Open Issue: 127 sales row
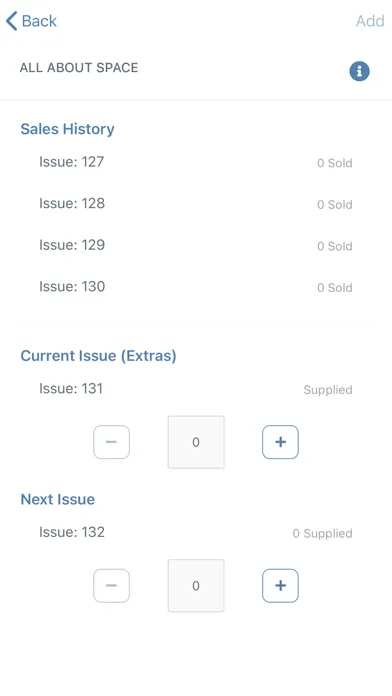Image resolution: width=392 pixels, height=696 pixels. [196, 162]
